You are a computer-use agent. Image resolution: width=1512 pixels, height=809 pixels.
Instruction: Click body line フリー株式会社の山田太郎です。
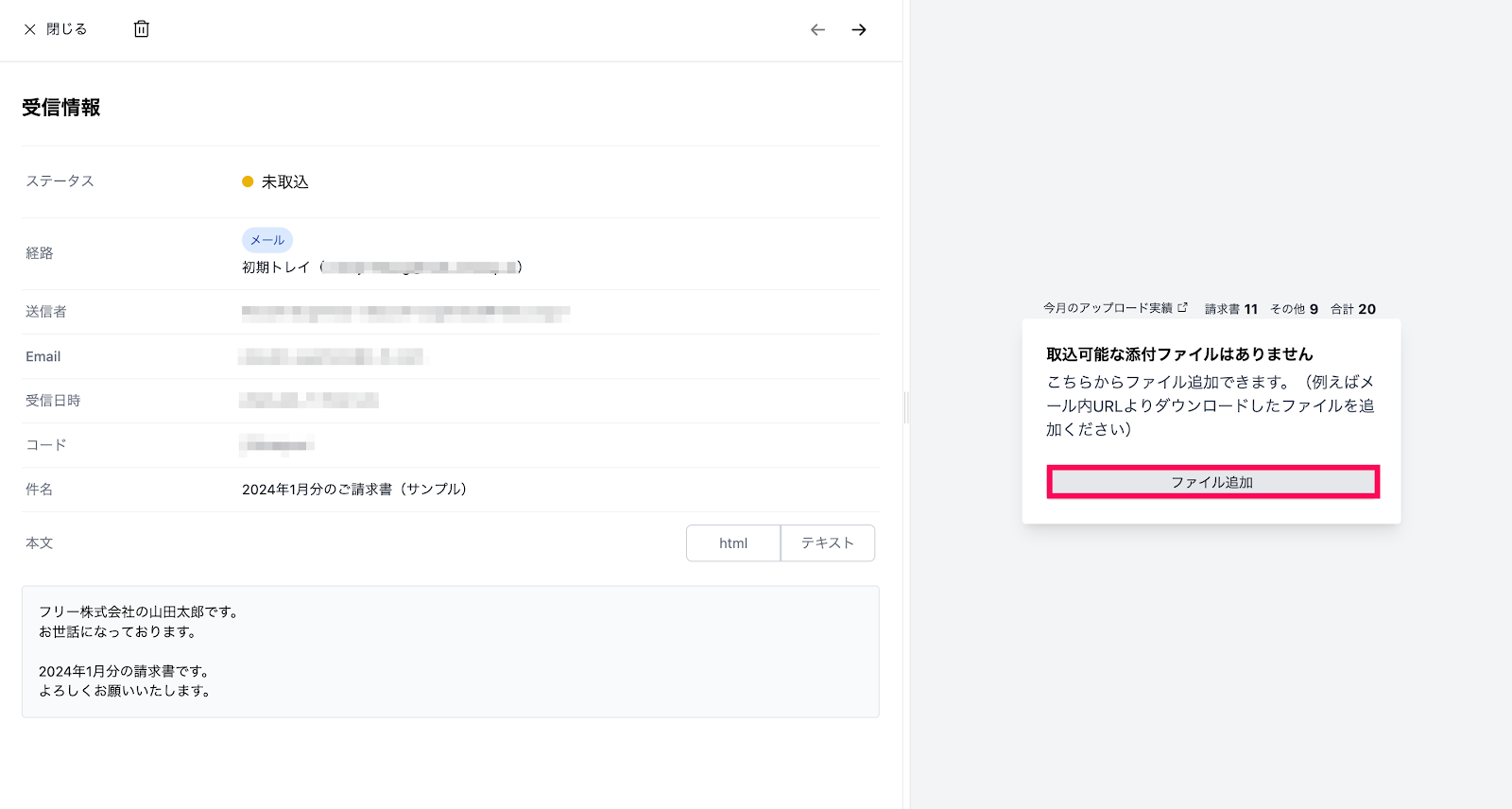tap(139, 612)
